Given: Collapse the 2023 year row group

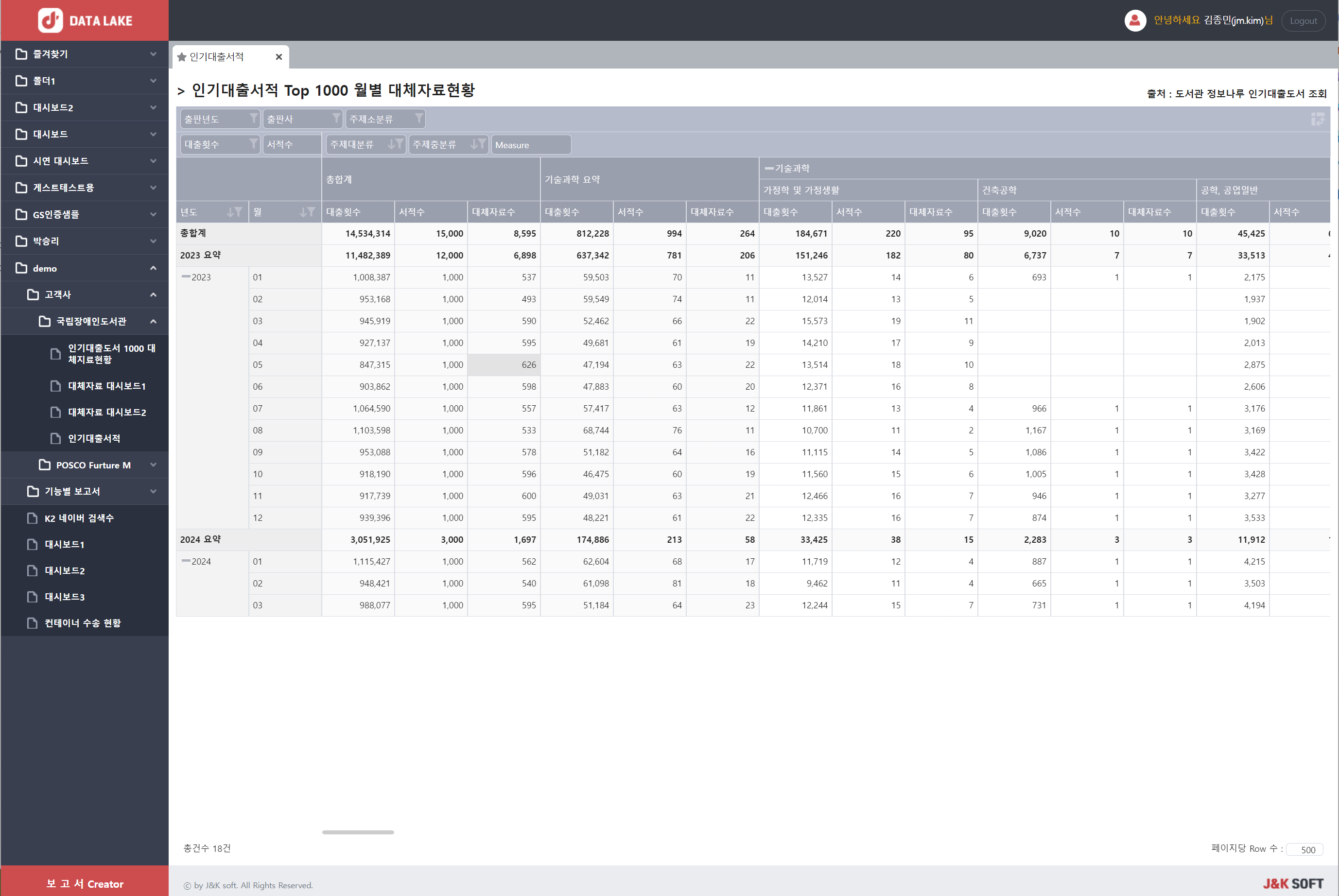Looking at the screenshot, I should (x=186, y=276).
